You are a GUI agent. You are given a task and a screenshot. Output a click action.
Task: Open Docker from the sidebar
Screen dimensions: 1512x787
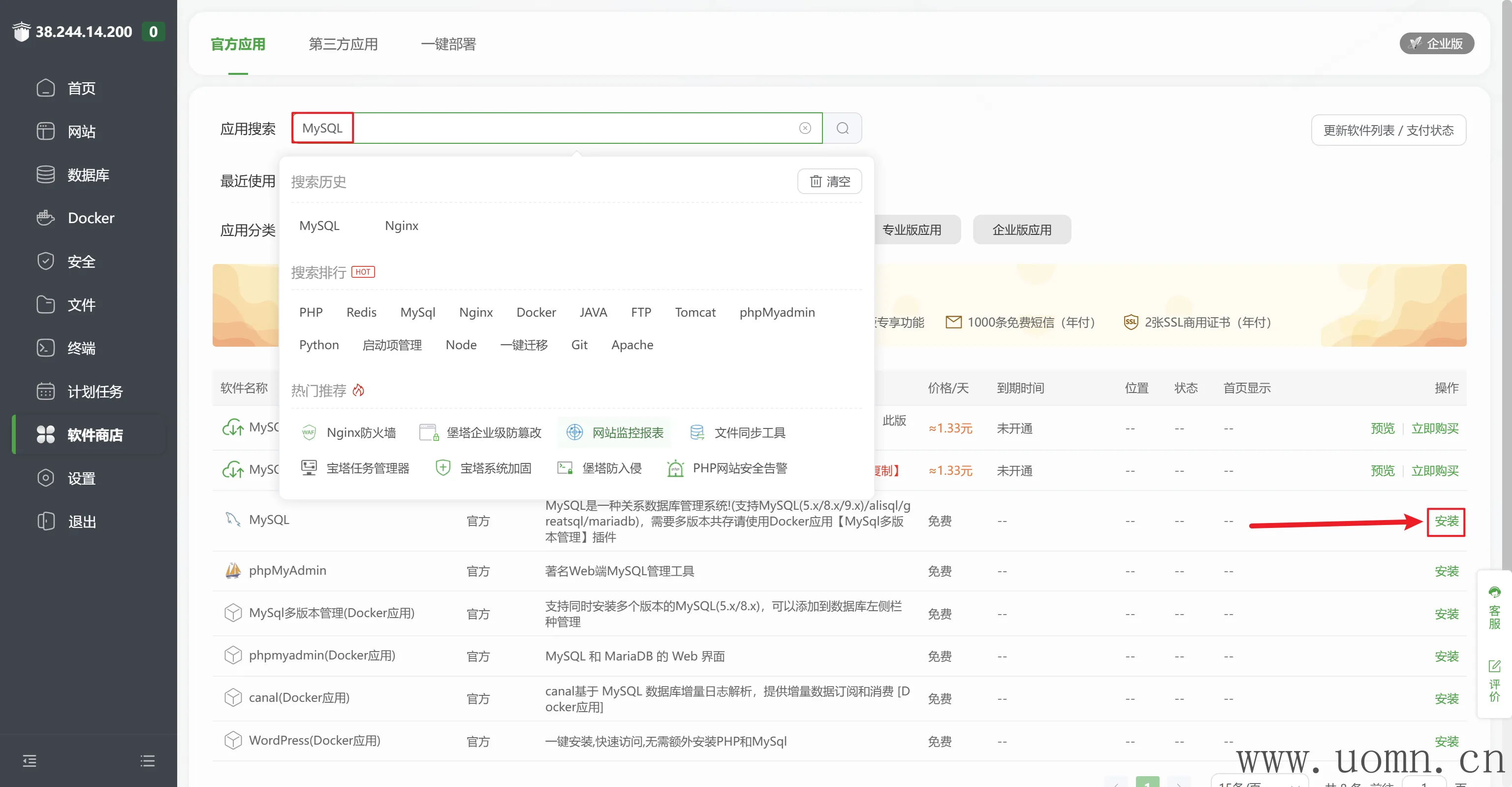(91, 218)
